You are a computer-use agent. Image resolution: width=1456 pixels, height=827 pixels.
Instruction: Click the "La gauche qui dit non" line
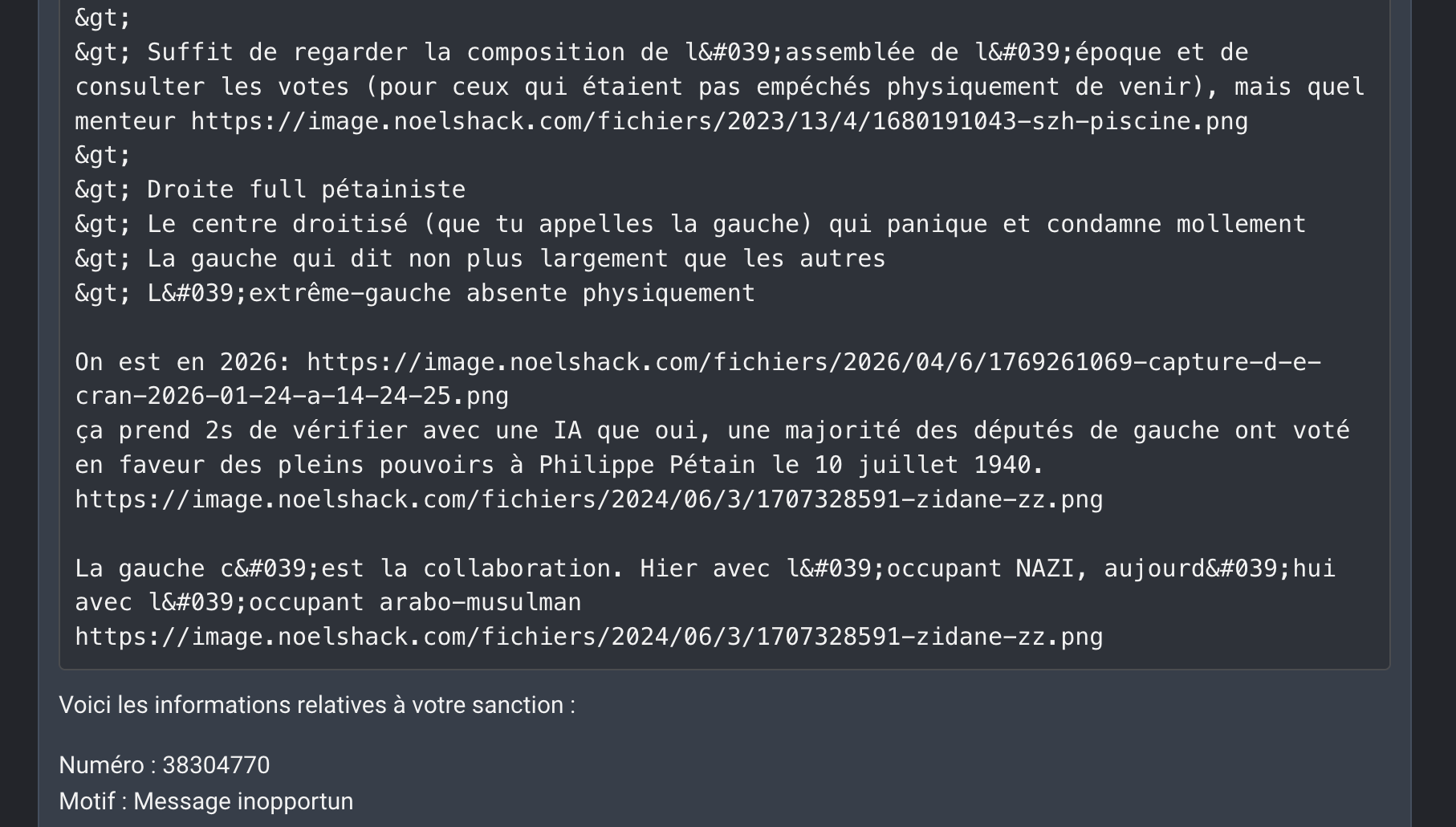515,259
